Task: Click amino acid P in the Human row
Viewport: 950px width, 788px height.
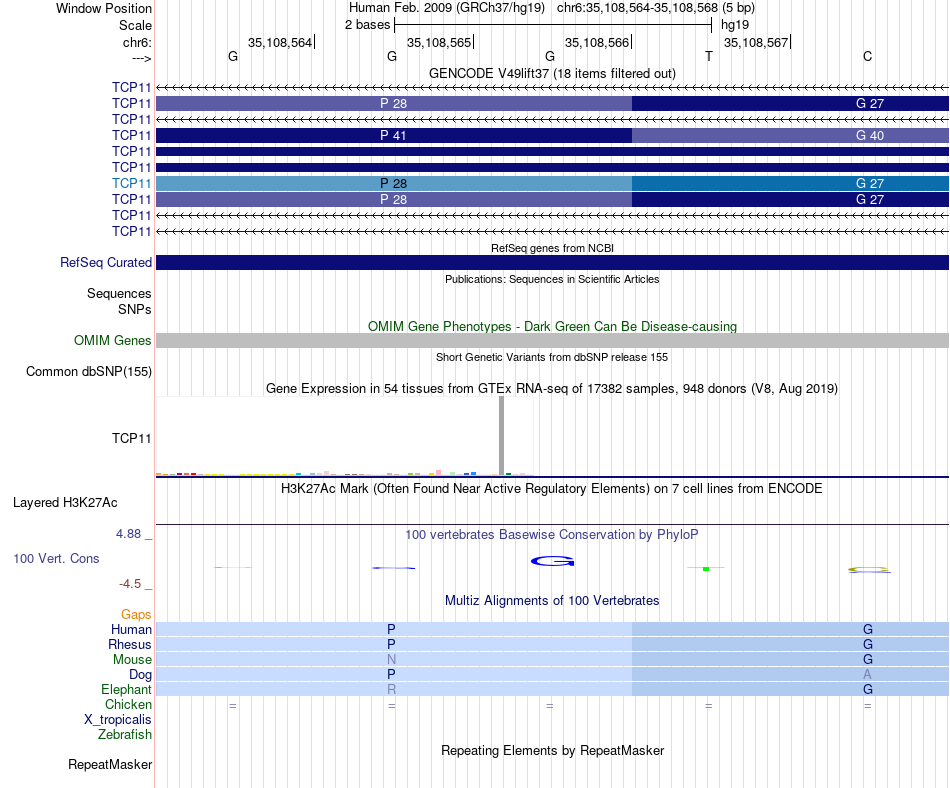Action: (391, 629)
